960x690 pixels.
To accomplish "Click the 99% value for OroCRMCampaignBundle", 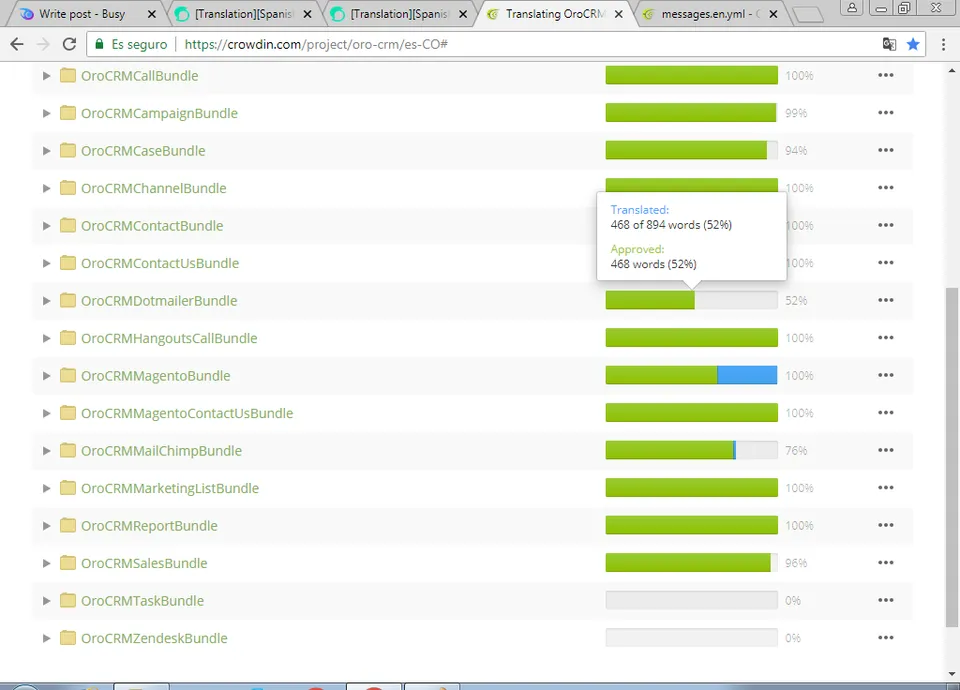I will [796, 113].
